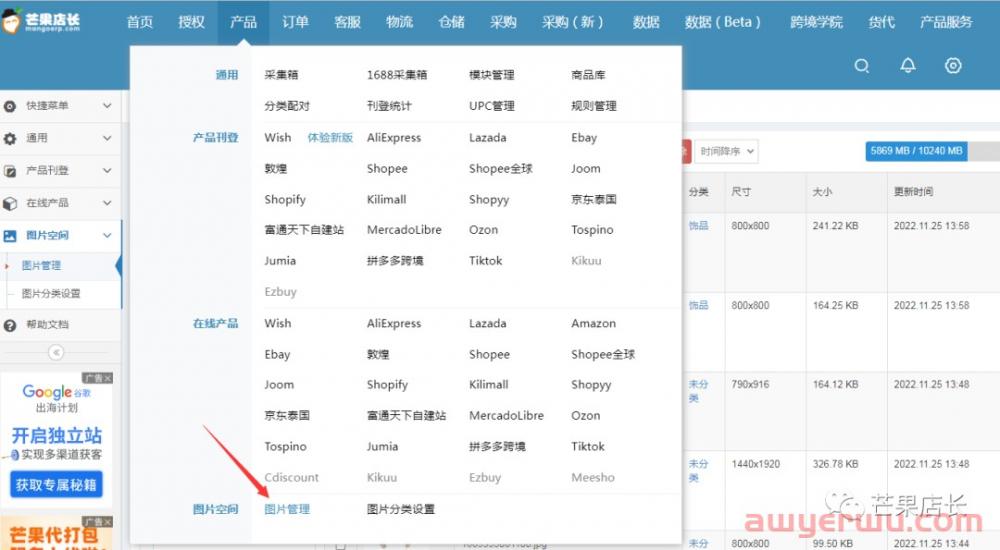
Task: Open the 时间降序 sort dropdown
Action: 726,151
